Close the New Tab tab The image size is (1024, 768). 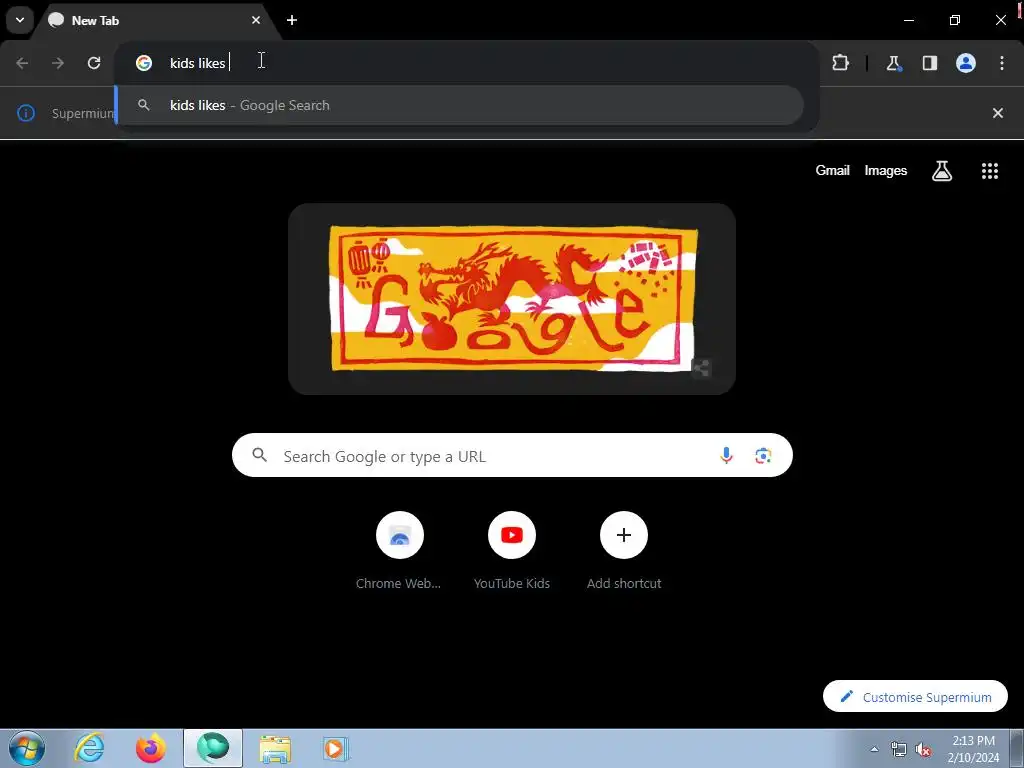click(256, 20)
